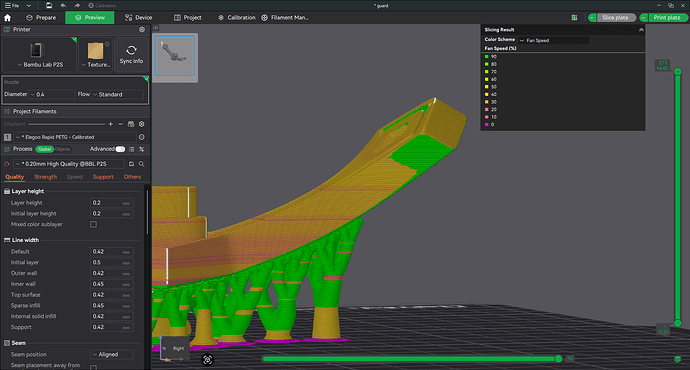Toggle the Advanced mode switch

click(x=120, y=149)
